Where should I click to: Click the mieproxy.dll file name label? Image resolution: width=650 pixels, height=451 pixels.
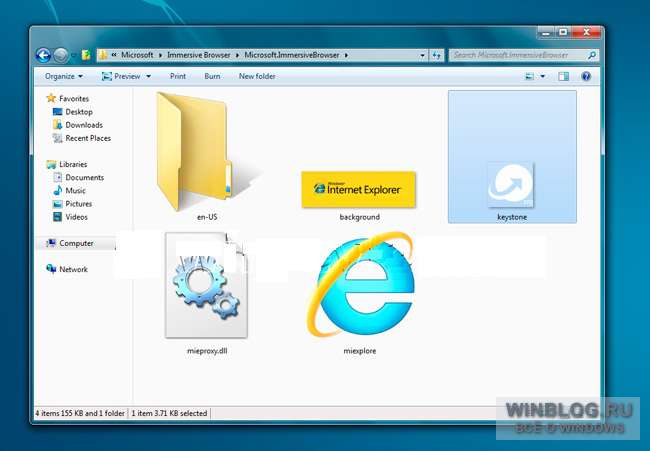pyautogui.click(x=207, y=351)
